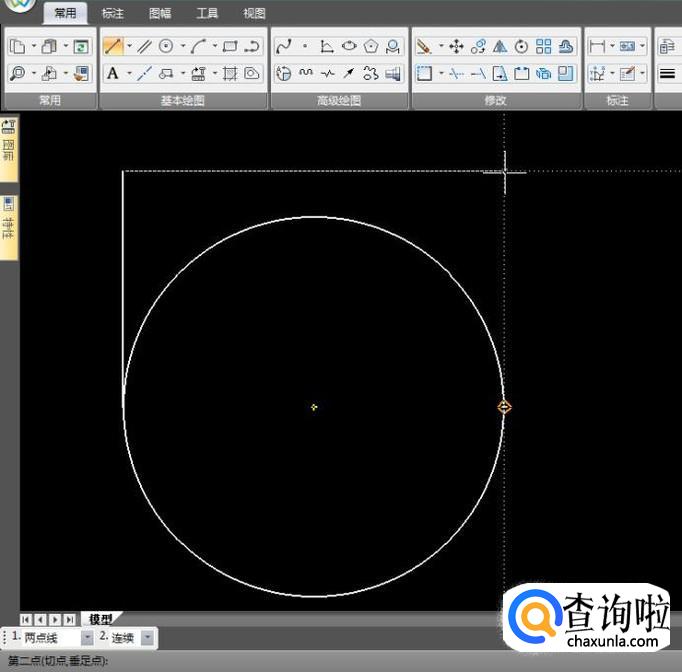Viewport: 682px width, 672px height.
Task: Select the Spline curve tool
Action: [x=283, y=46]
